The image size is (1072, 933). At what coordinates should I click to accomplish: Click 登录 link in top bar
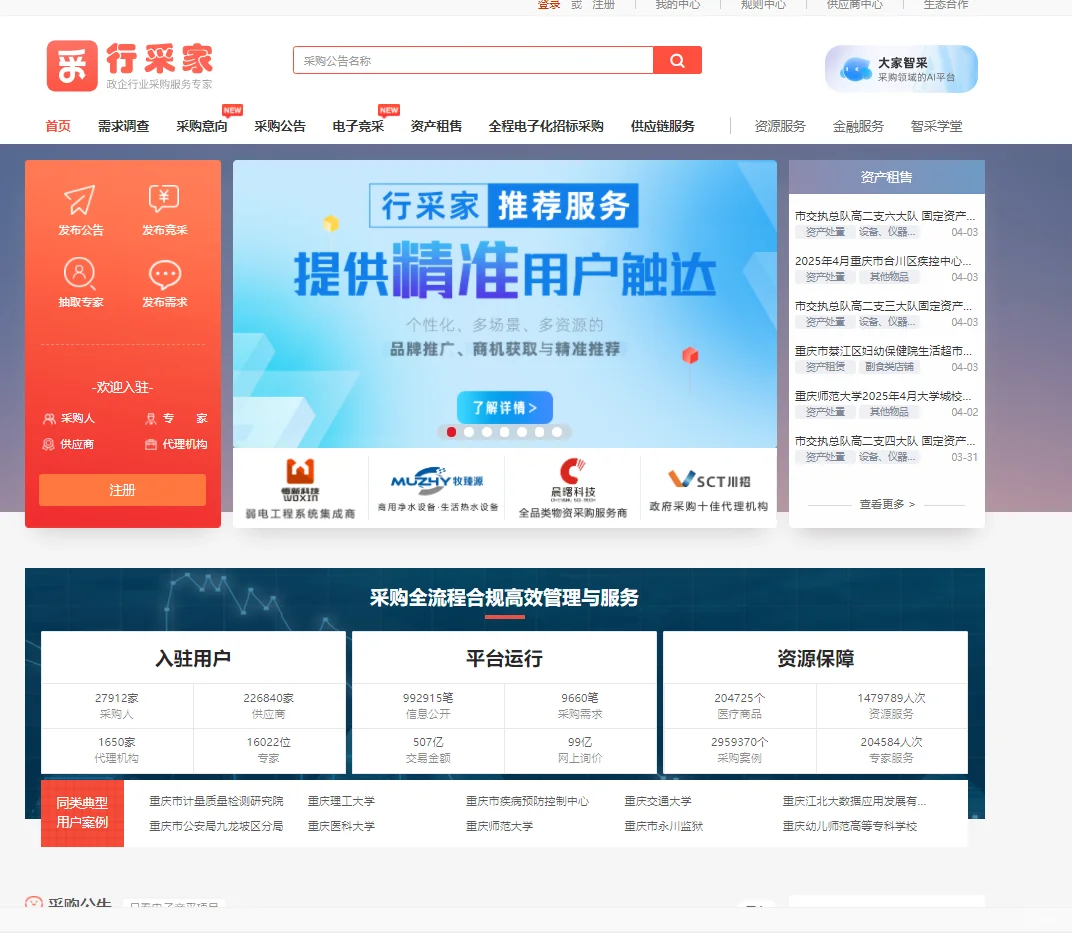[x=549, y=5]
